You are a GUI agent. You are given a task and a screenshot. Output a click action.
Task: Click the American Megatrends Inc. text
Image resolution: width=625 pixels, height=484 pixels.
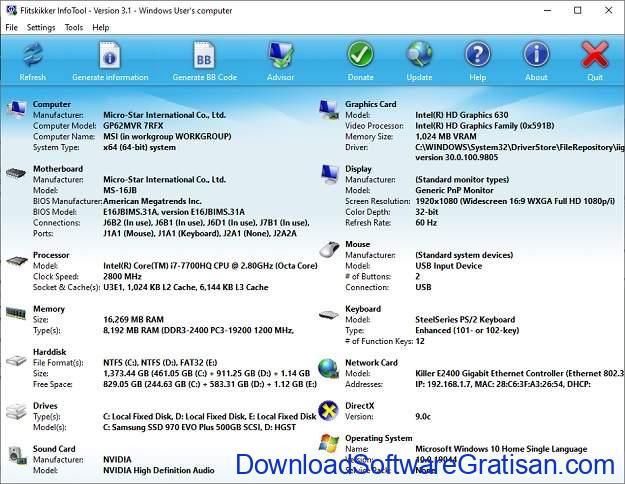(x=152, y=201)
